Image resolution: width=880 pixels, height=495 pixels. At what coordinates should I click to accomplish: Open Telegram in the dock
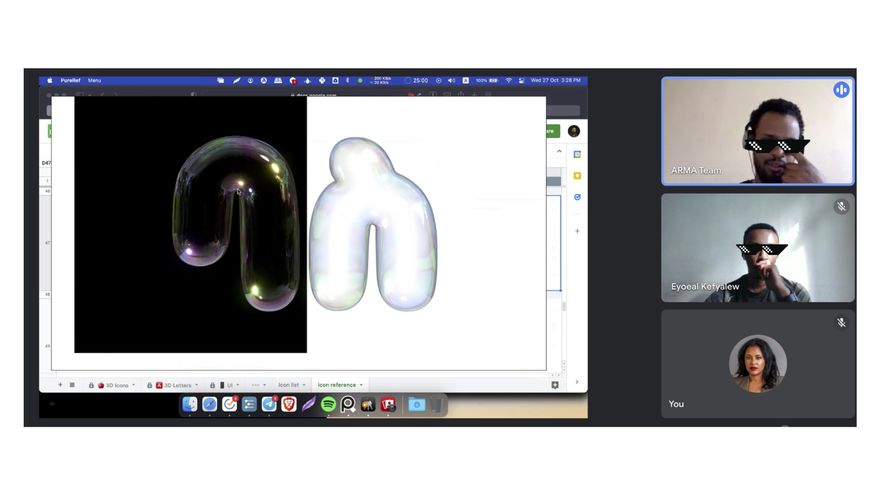tap(269, 404)
